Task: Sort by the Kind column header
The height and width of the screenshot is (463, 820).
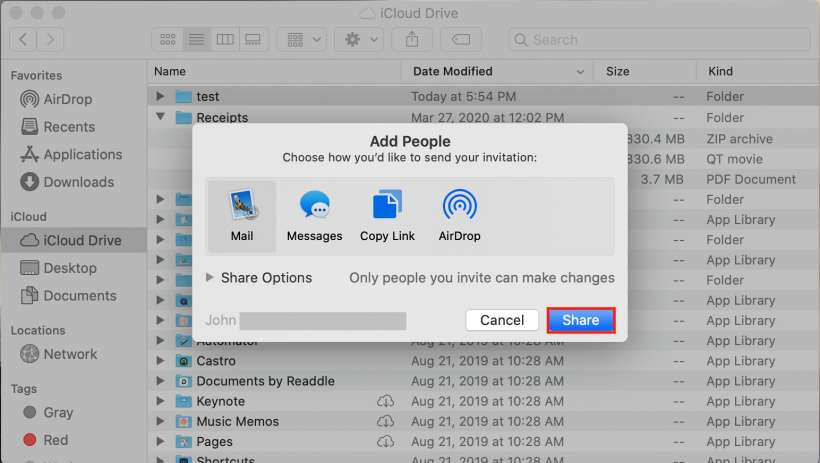Action: tap(757, 71)
